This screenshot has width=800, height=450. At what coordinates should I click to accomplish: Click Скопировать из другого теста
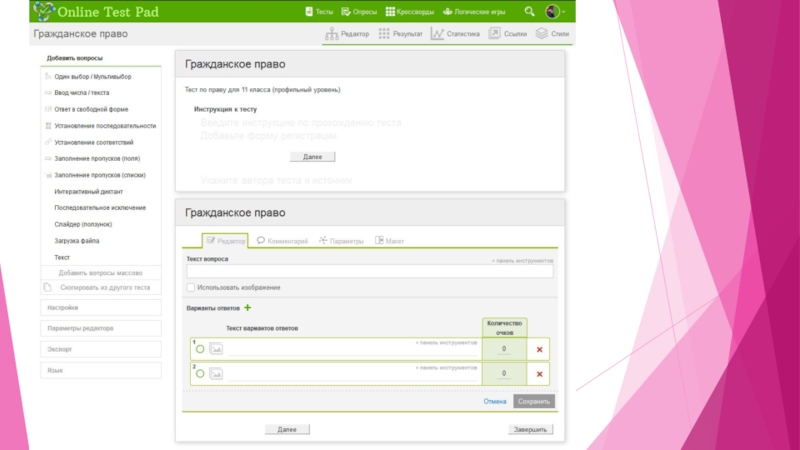[101, 288]
